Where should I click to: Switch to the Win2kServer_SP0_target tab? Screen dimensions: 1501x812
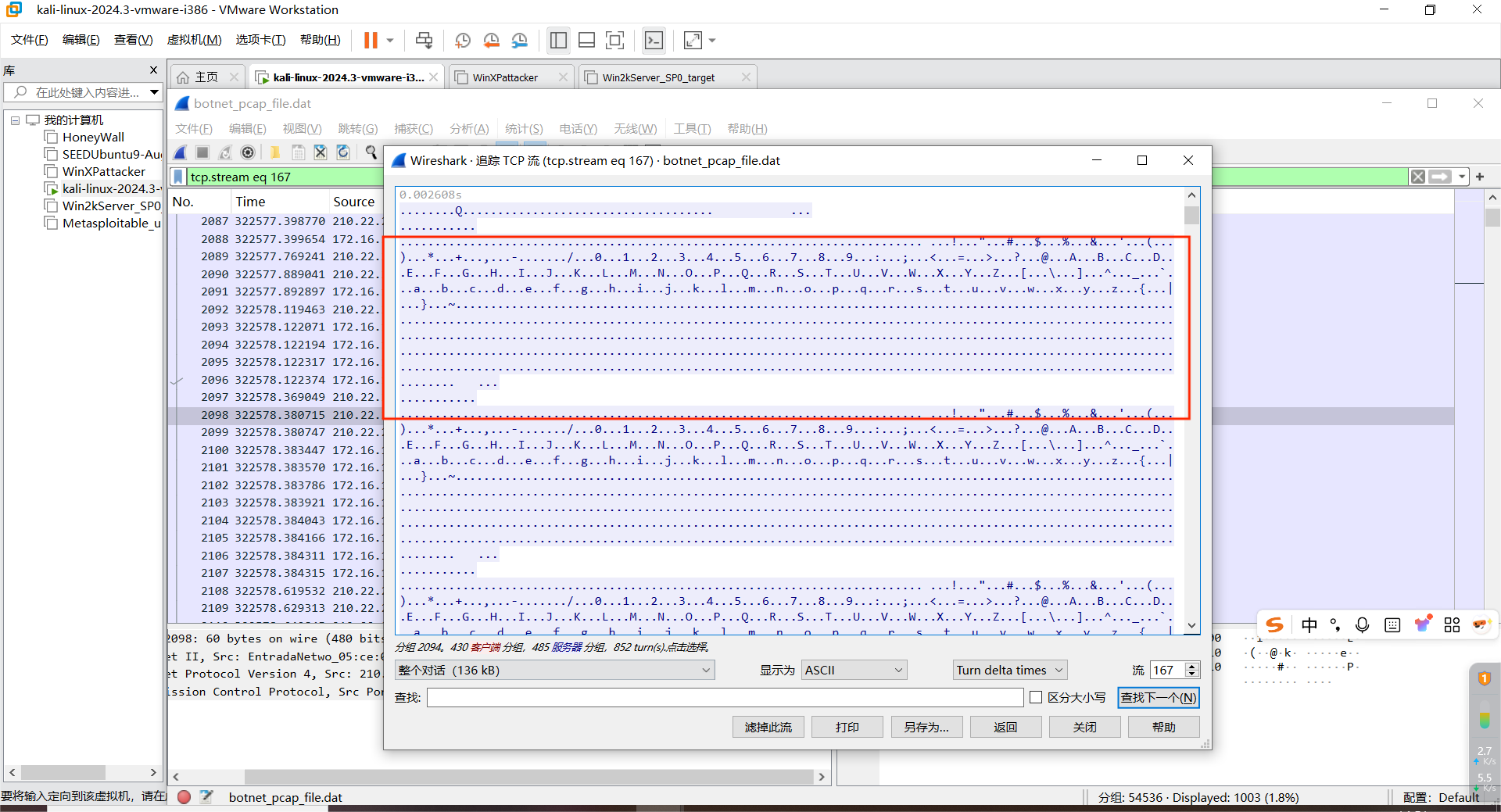pyautogui.click(x=658, y=77)
